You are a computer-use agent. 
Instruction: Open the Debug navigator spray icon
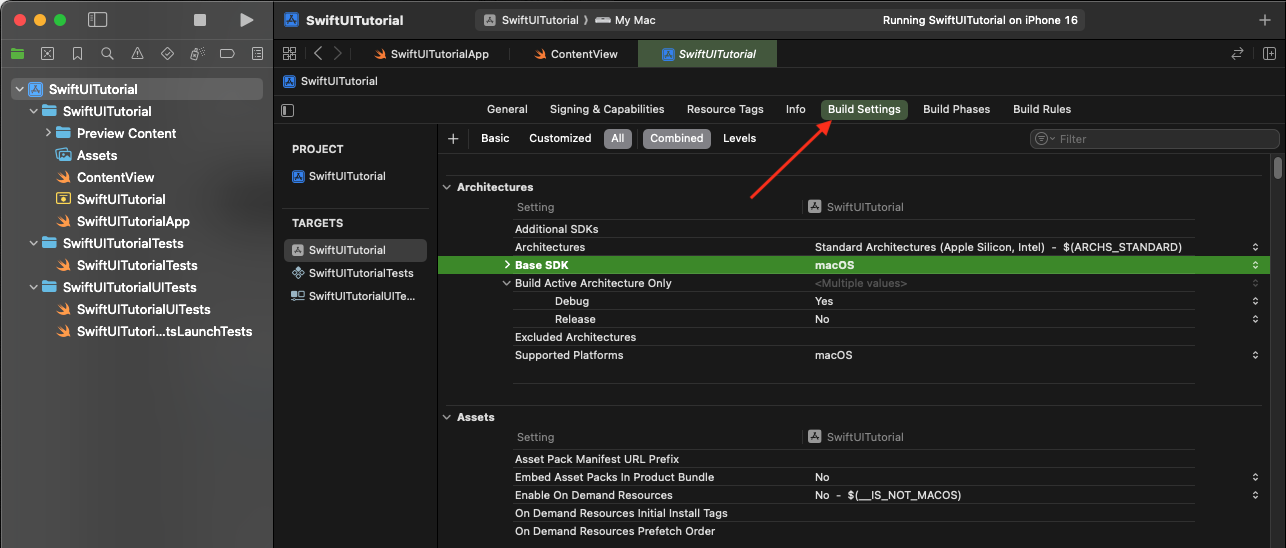(197, 54)
